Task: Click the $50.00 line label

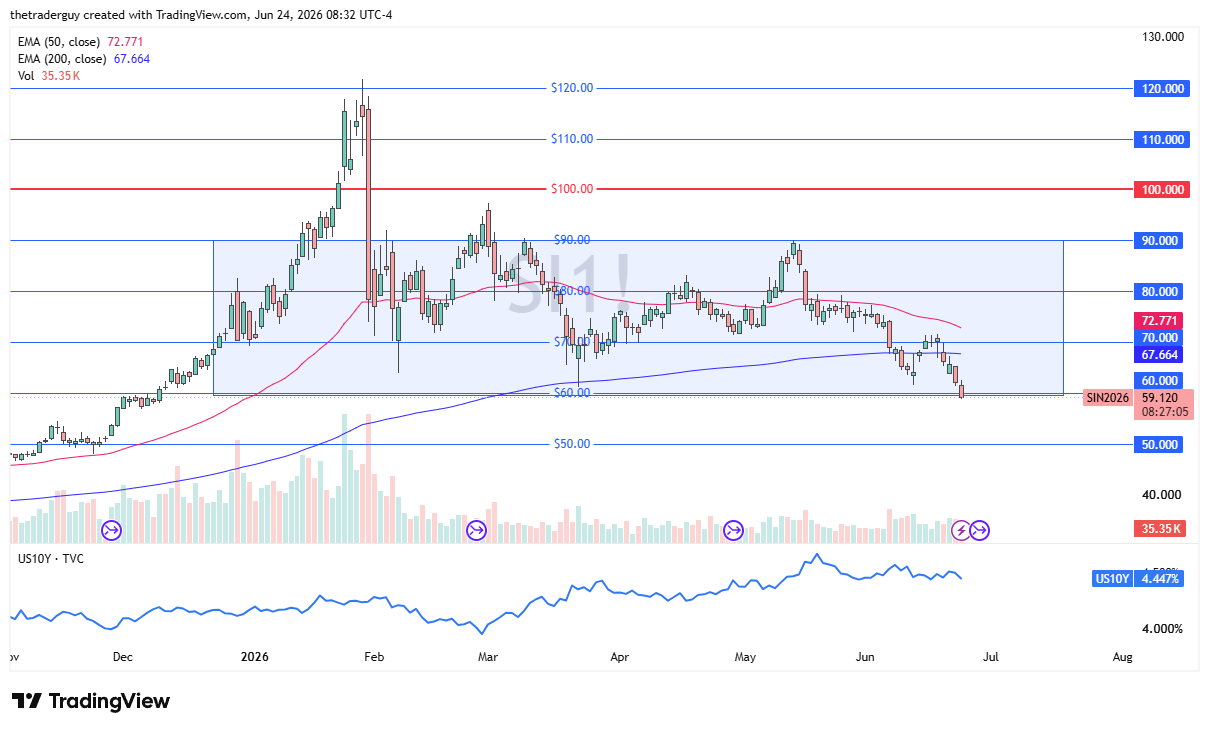Action: (572, 444)
